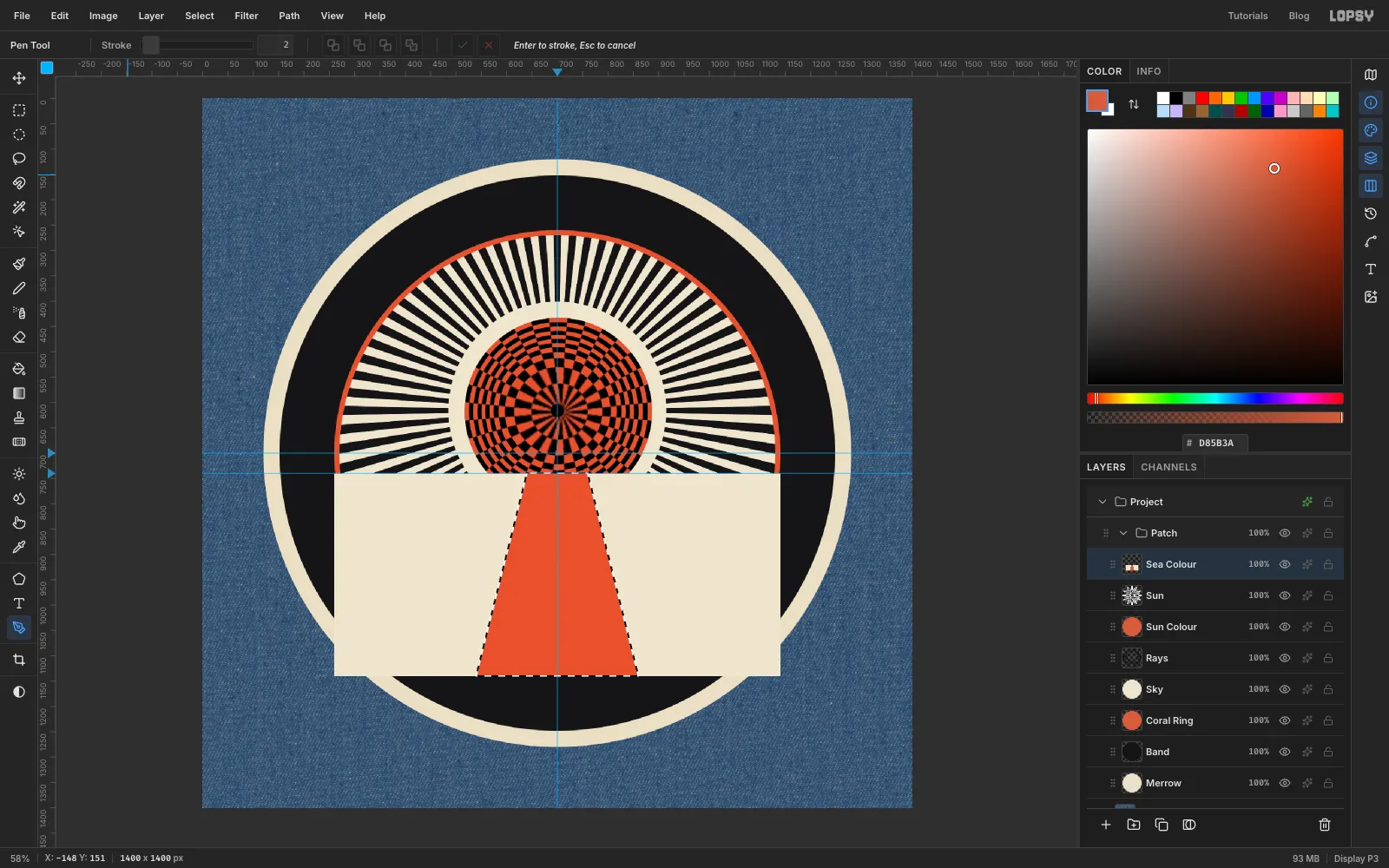
Task: Cancel the path with red X button
Action: click(x=489, y=45)
